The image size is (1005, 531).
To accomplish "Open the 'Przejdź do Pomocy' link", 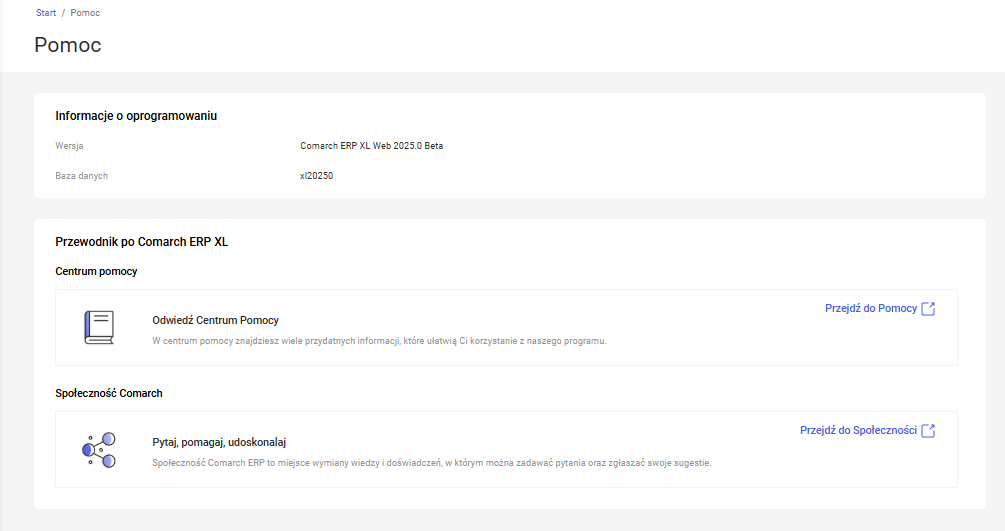I will [x=870, y=309].
